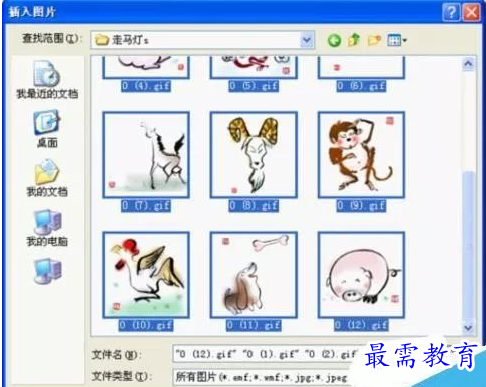Click the file name label 0 (9).gif
Viewport: 486px width, 387px height.
pos(361,206)
